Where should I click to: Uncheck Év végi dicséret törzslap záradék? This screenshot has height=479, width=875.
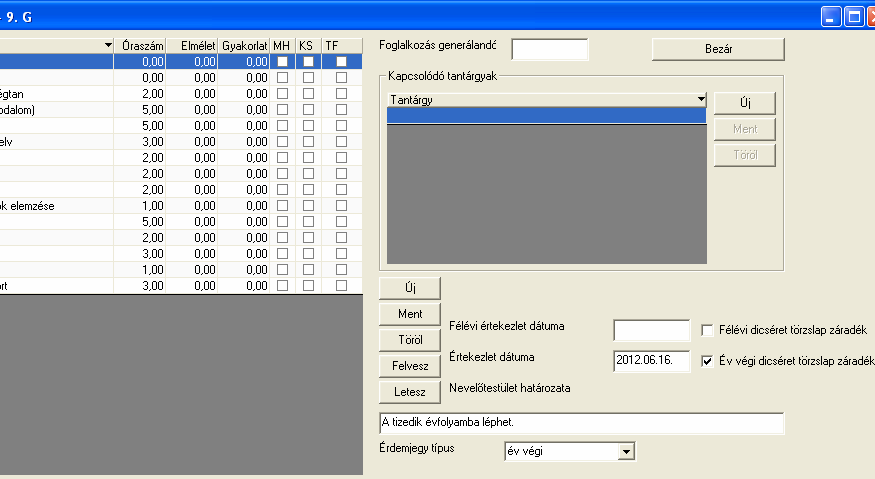click(x=707, y=361)
